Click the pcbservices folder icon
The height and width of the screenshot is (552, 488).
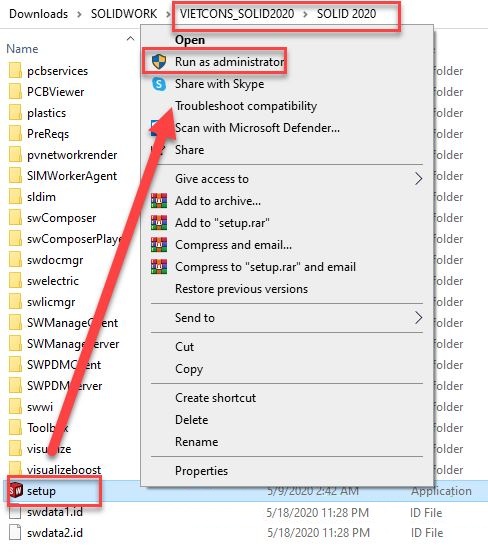point(15,71)
